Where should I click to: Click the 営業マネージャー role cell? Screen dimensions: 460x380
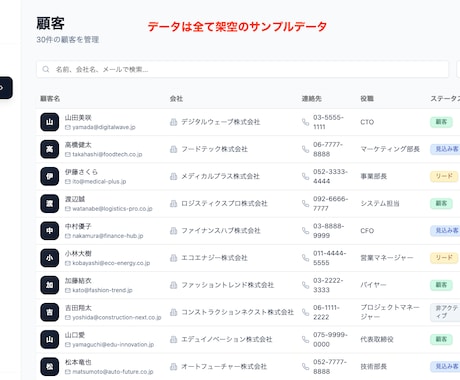[387, 258]
